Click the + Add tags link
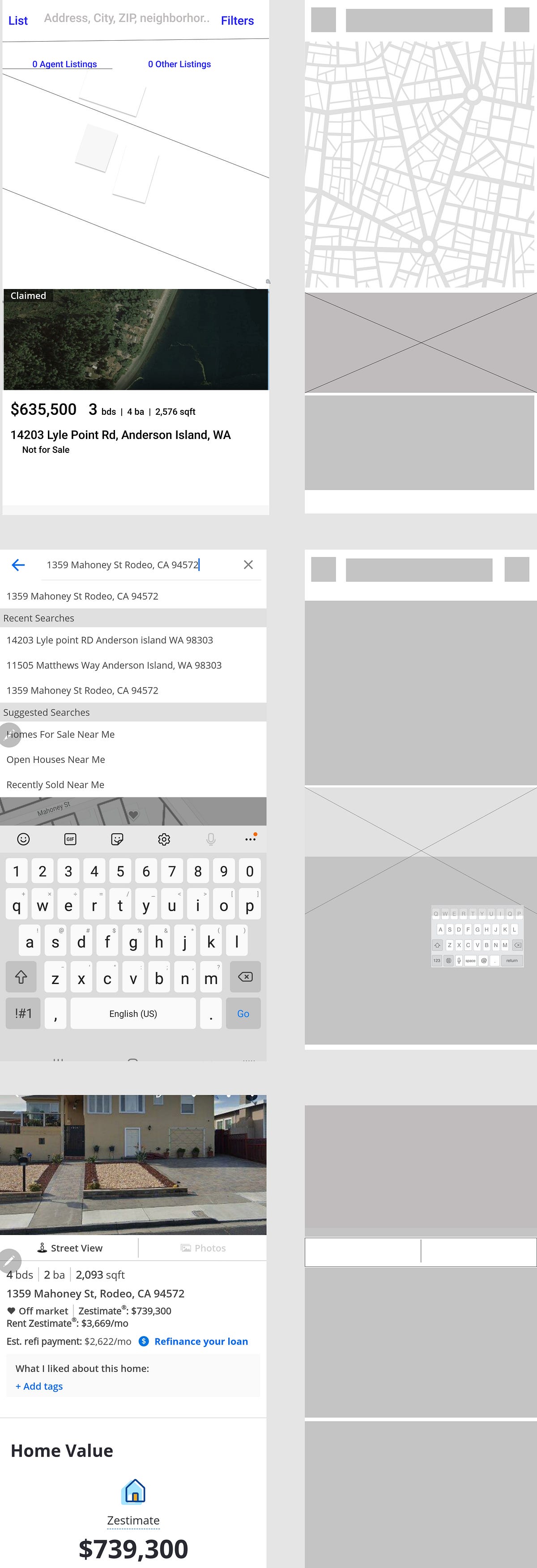This screenshot has height=1568, width=537. coord(39,1386)
